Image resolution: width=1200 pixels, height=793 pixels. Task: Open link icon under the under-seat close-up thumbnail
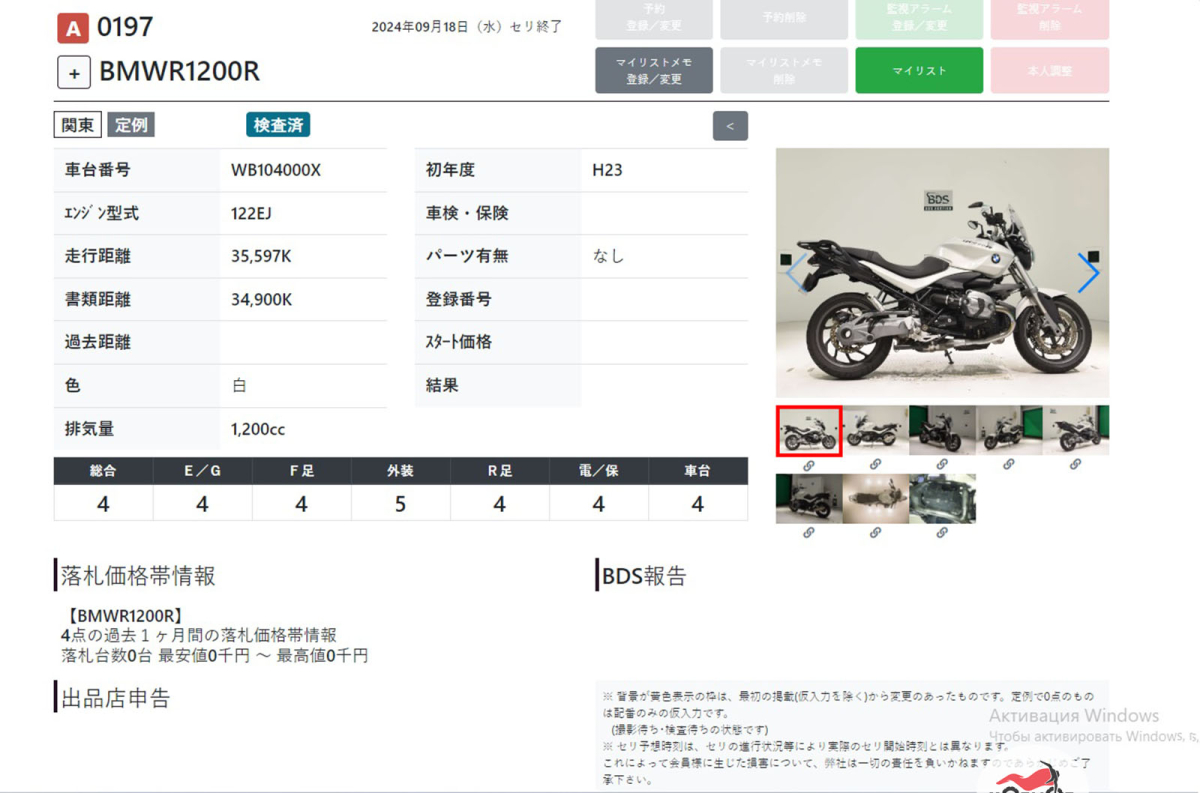coord(942,533)
